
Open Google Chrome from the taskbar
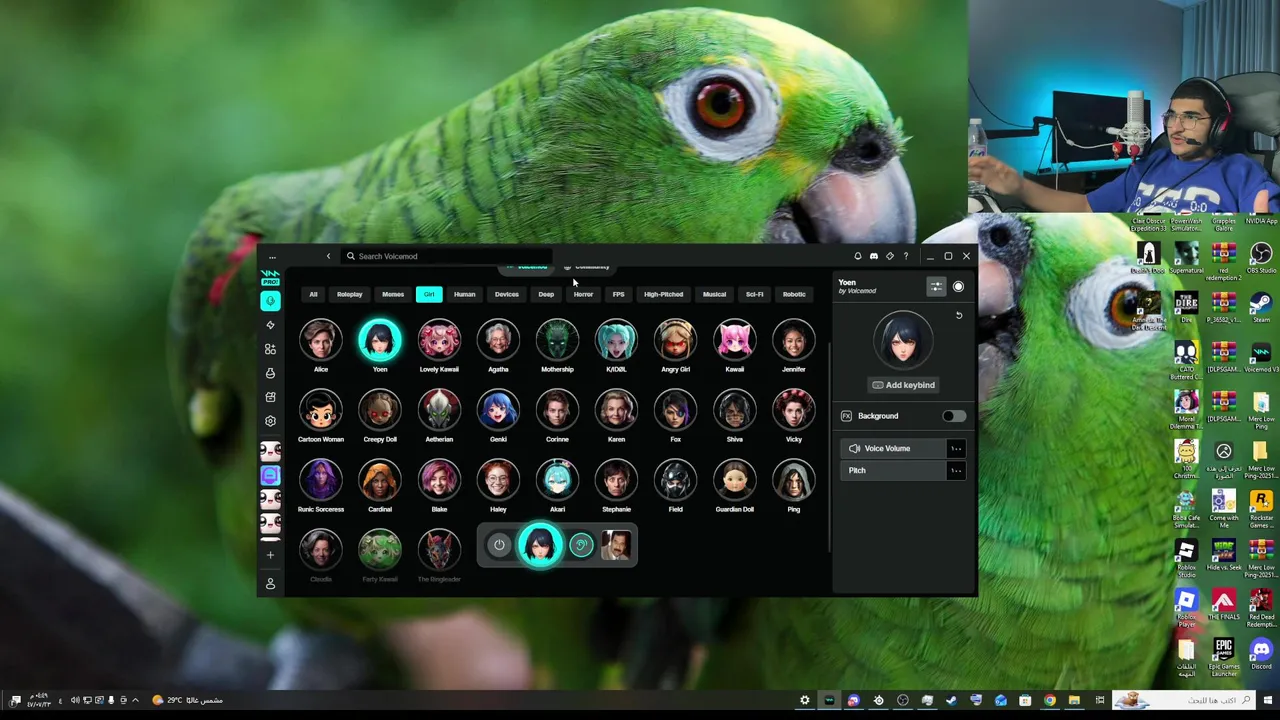tap(1050, 700)
